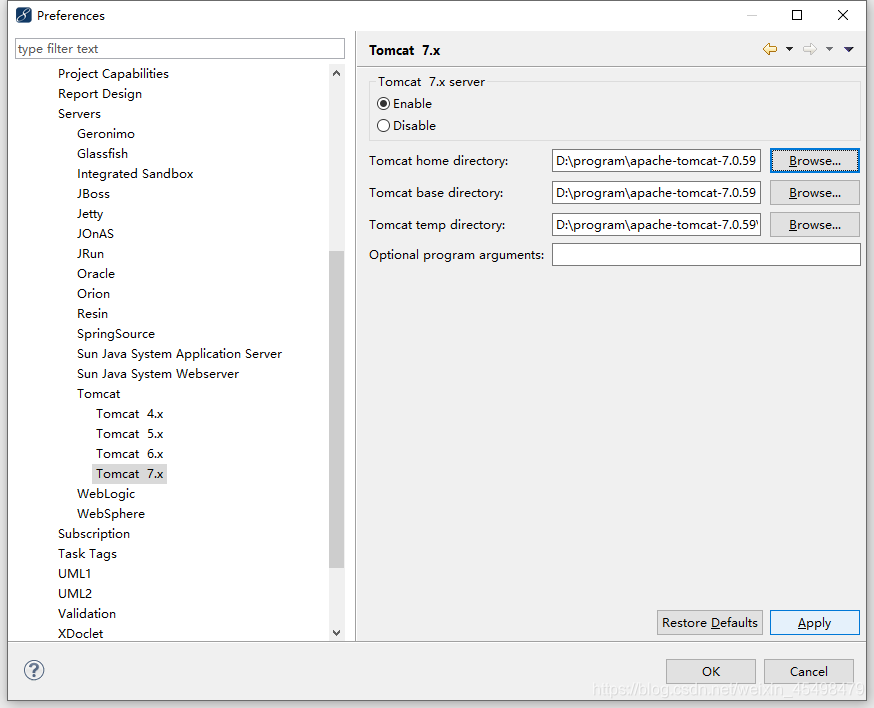874x708 pixels.
Task: Focus the type filter text field
Action: 179,49
